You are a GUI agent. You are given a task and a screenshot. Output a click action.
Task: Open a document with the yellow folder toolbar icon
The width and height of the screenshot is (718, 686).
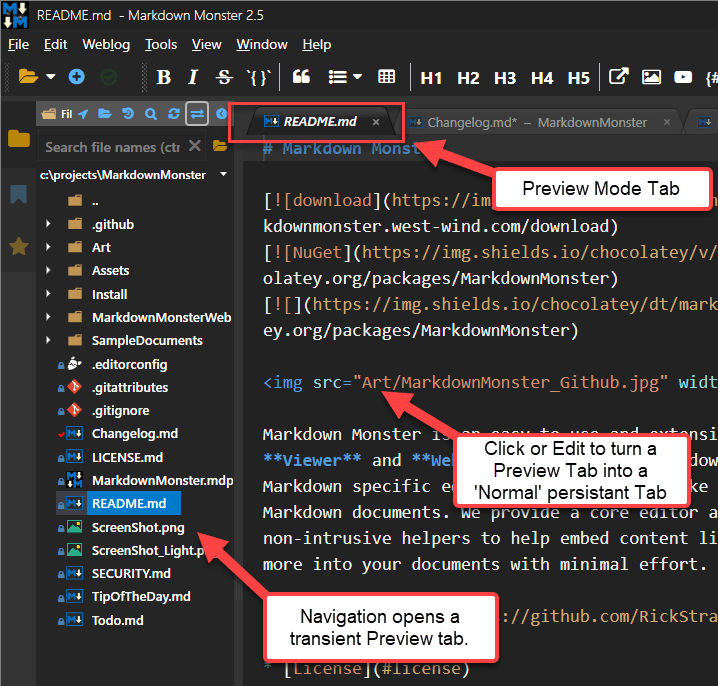(x=28, y=76)
